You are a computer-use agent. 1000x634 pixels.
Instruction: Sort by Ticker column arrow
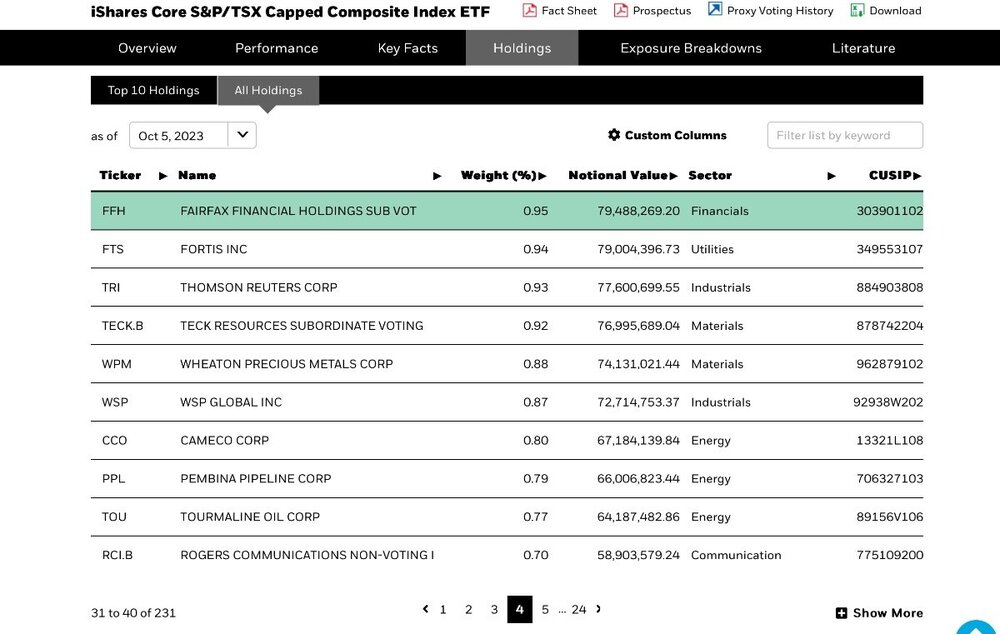coord(163,176)
